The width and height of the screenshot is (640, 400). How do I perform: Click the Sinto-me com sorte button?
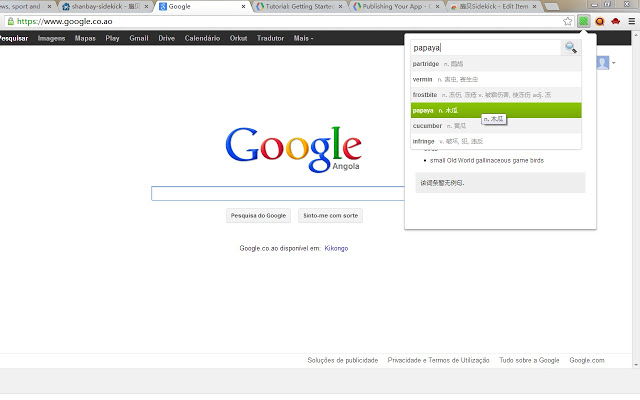331,216
